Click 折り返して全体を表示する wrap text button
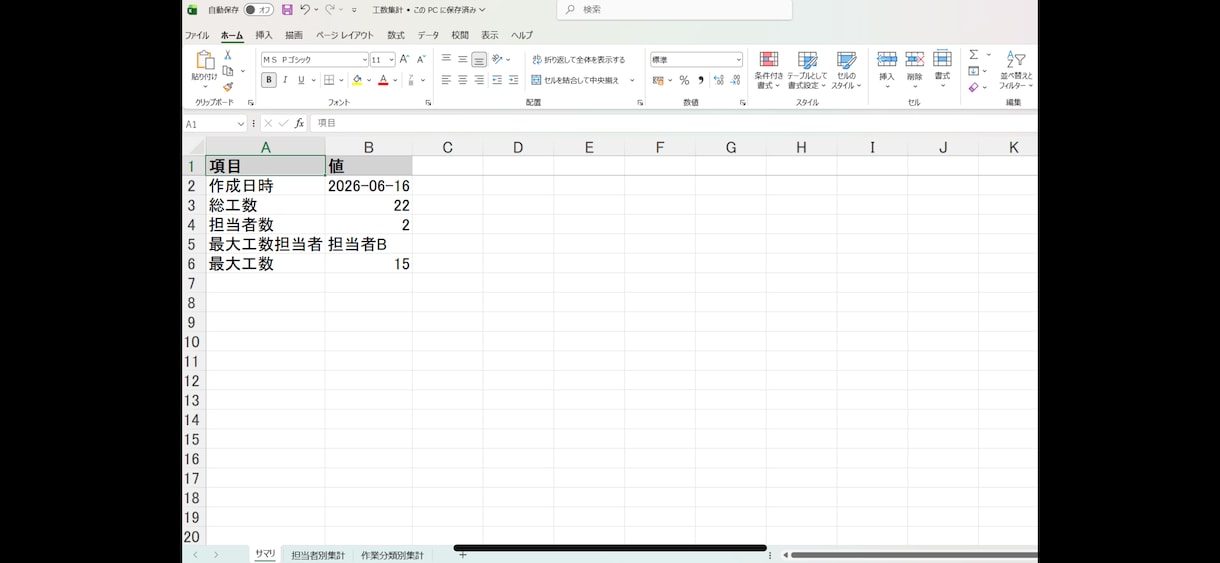This screenshot has height=563, width=1220. [x=579, y=60]
